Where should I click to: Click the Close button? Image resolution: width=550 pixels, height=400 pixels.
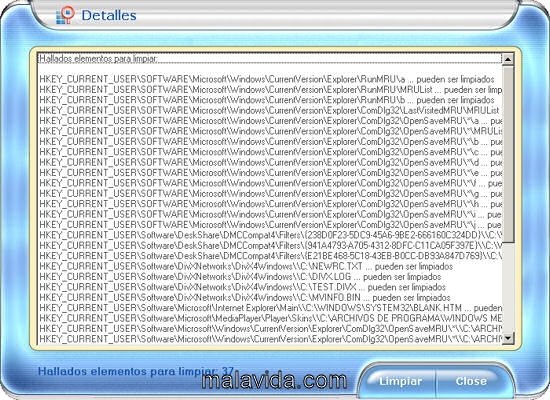pos(471,381)
